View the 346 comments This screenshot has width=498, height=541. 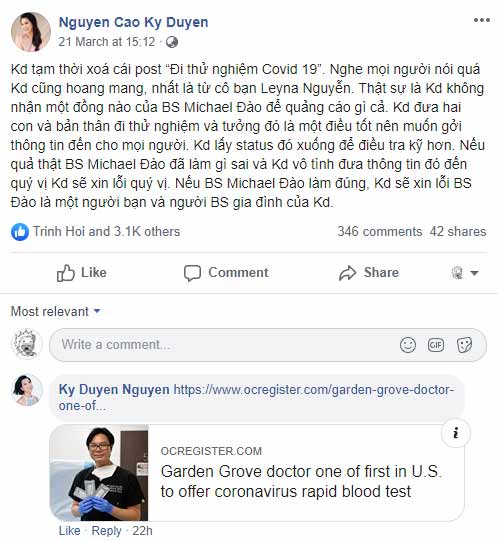[x=380, y=232]
